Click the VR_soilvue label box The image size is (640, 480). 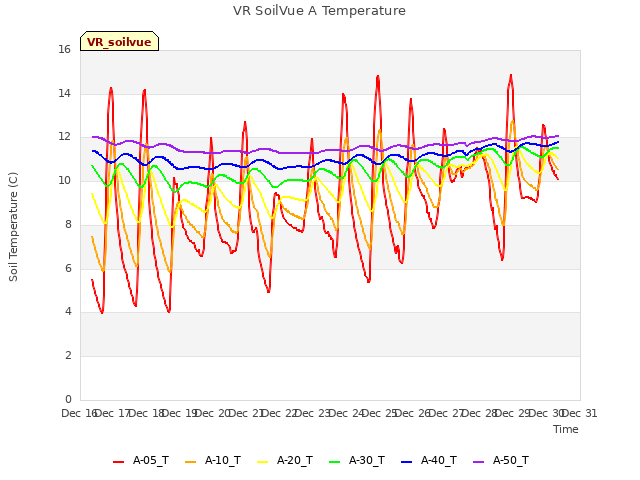[x=119, y=41]
